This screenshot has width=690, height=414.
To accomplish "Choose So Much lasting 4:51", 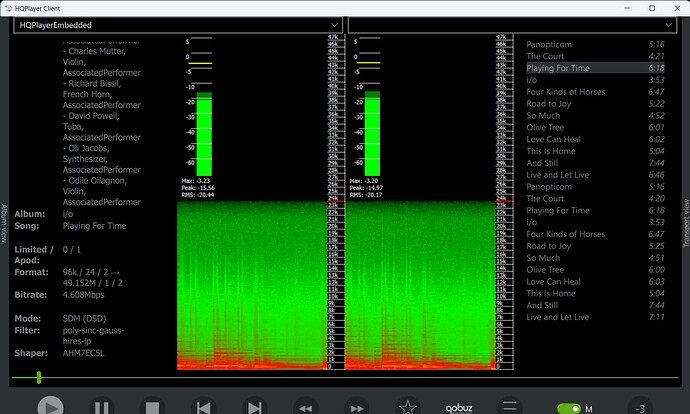I will pyautogui.click(x=595, y=258).
